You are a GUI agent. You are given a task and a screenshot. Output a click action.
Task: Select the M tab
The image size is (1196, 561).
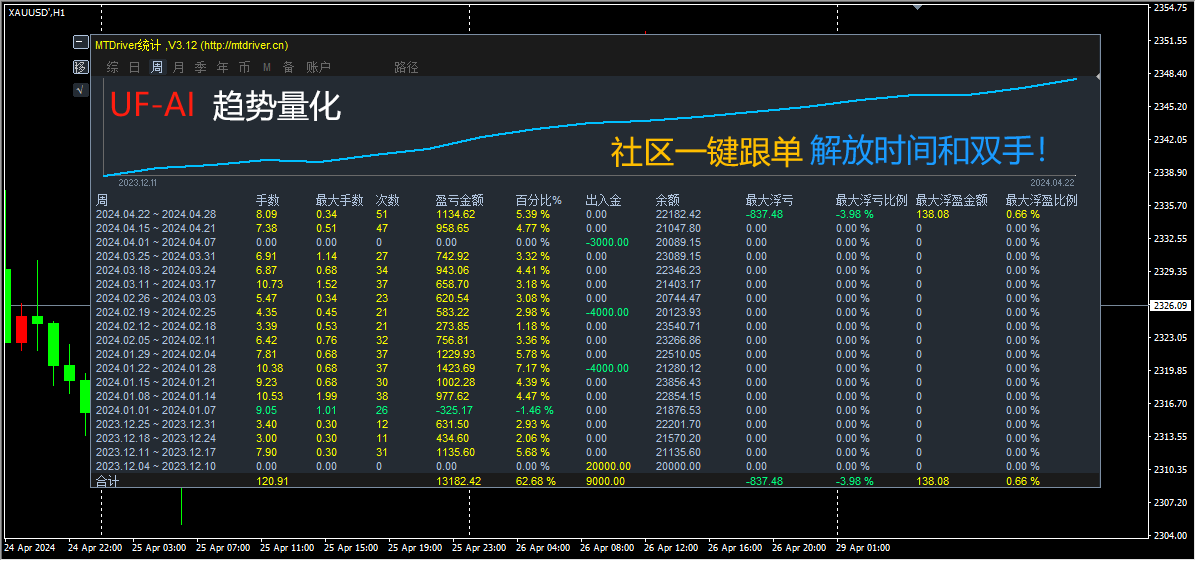click(x=267, y=67)
